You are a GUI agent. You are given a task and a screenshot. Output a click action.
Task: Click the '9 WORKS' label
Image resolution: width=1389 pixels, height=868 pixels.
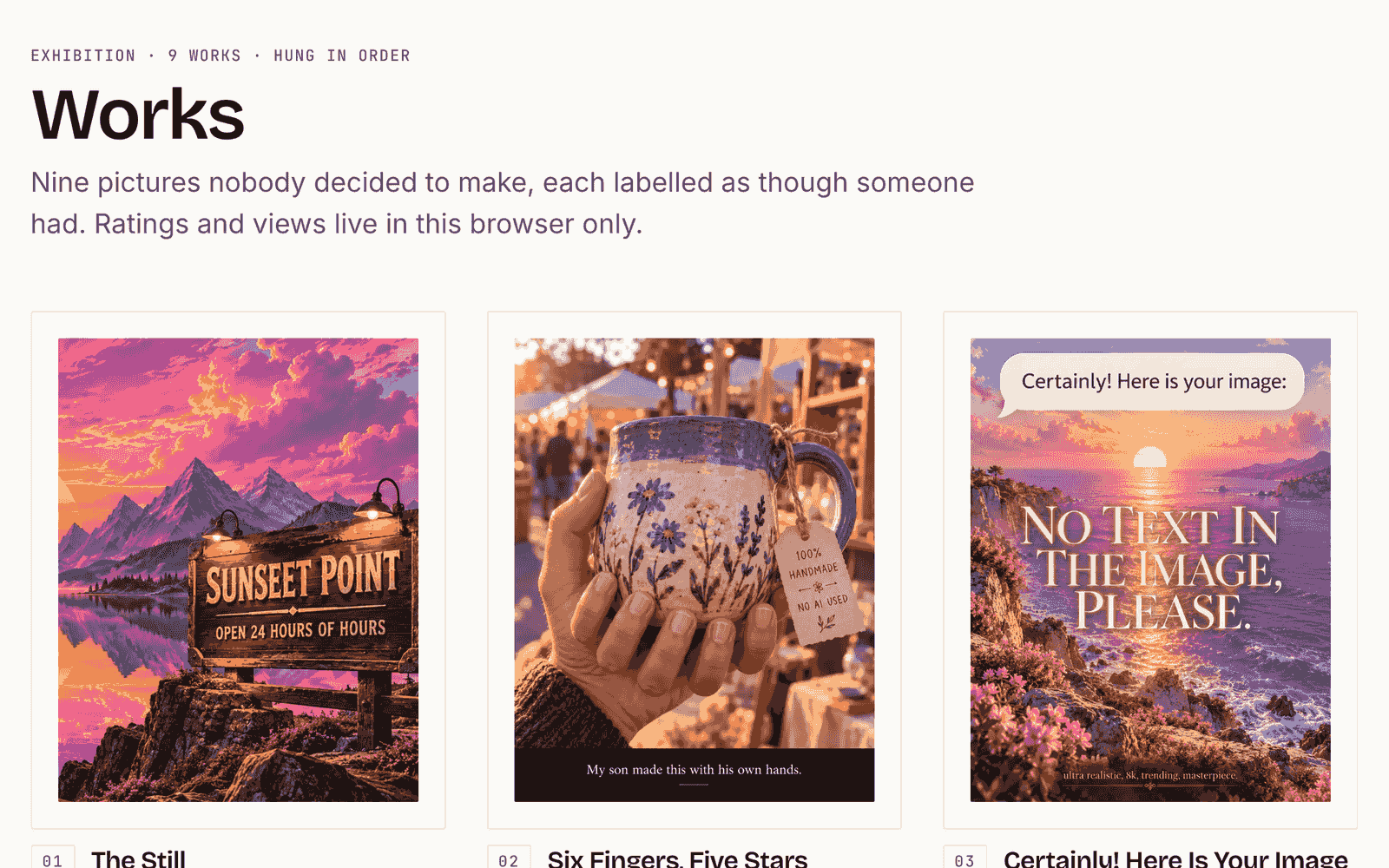pyautogui.click(x=205, y=56)
